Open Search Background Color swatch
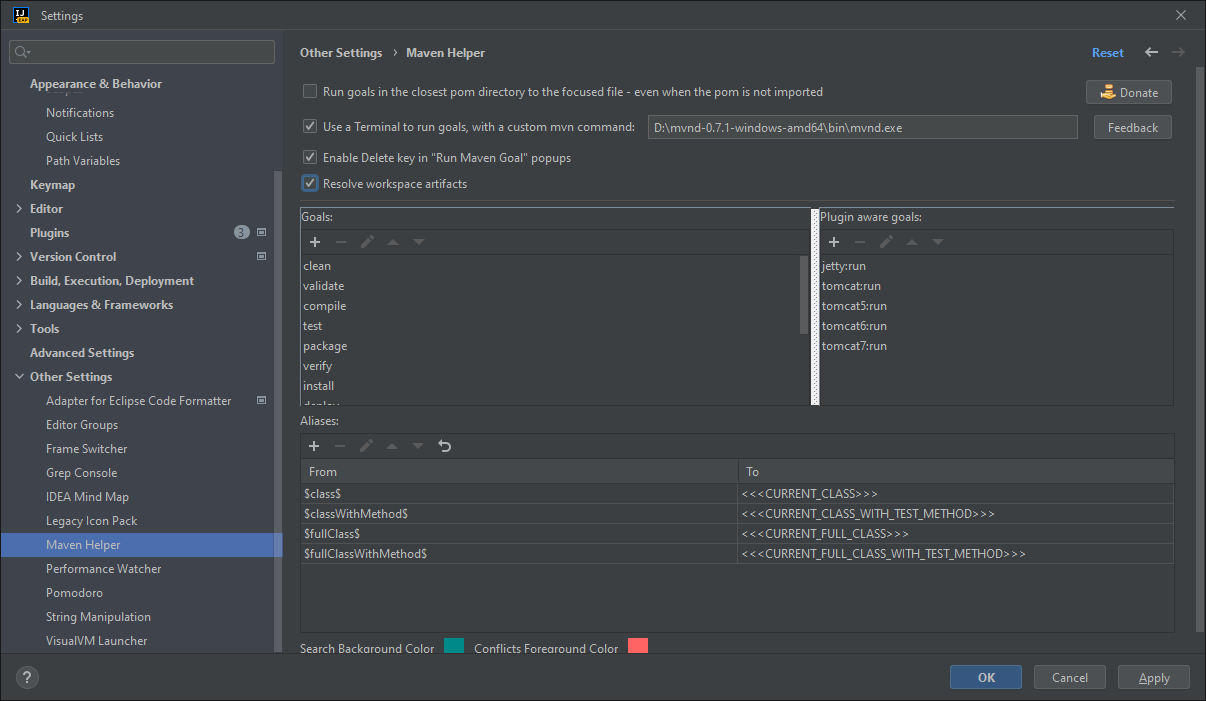The image size is (1206, 701). point(454,646)
